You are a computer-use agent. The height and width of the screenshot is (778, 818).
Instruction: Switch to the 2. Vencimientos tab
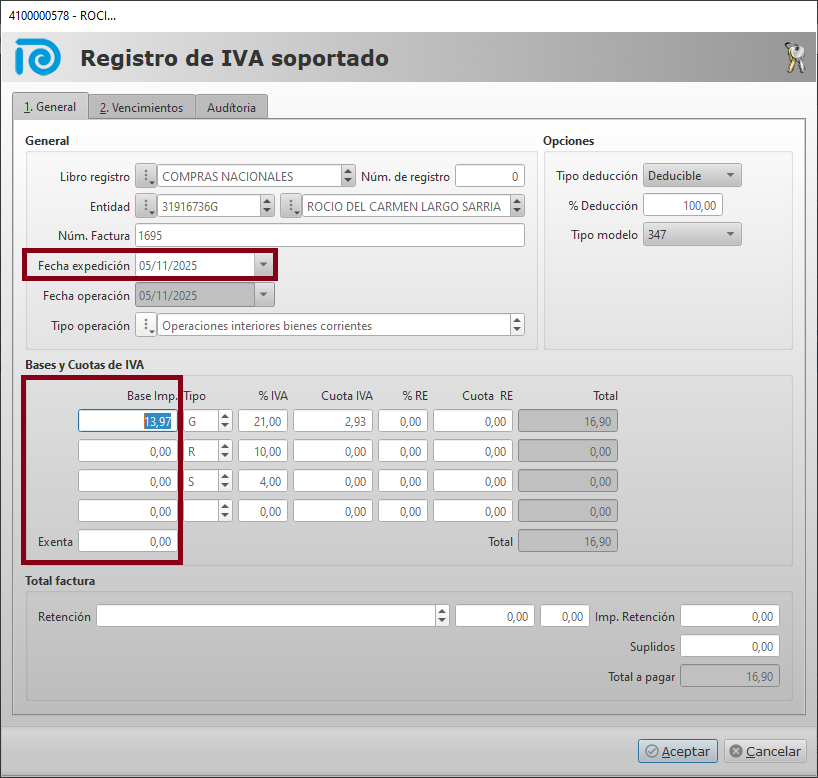[141, 107]
